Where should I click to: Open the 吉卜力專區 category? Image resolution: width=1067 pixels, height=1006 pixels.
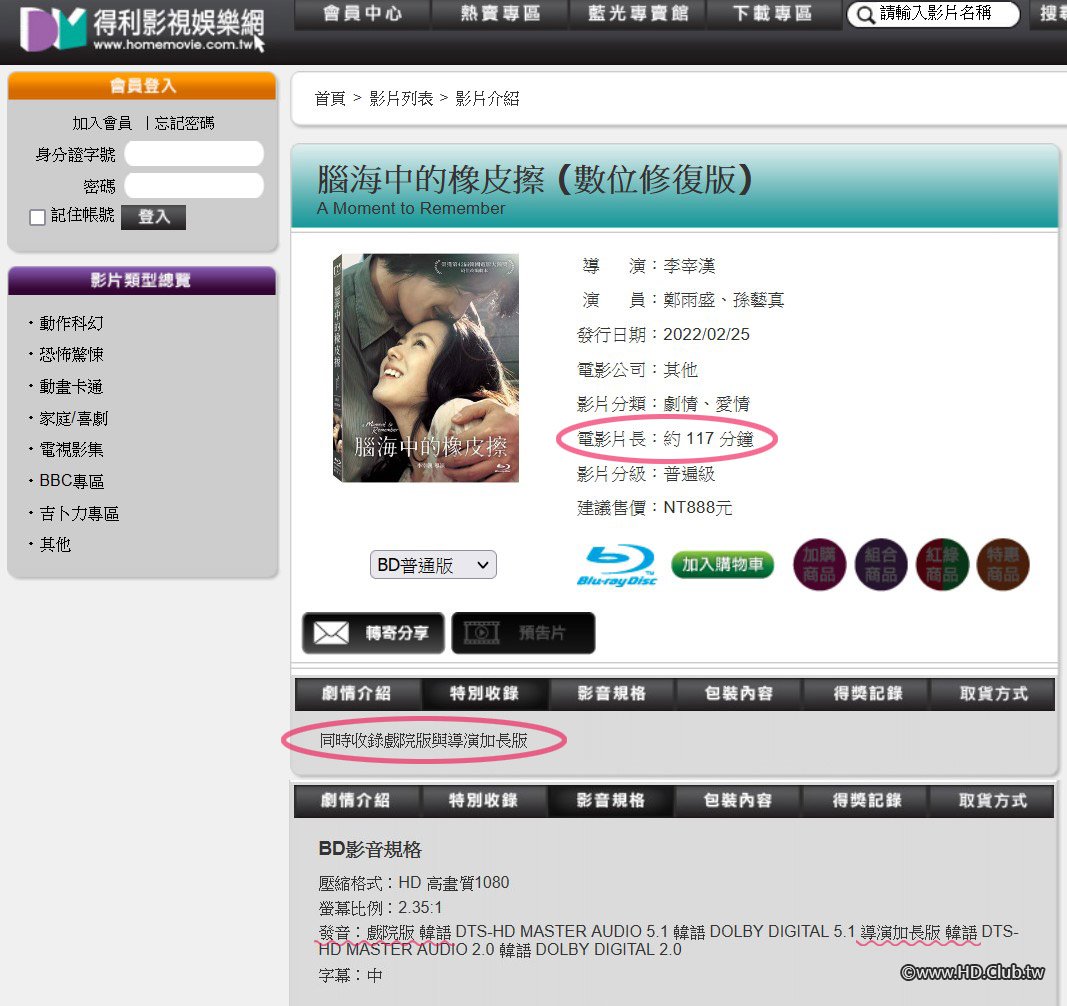(x=79, y=513)
